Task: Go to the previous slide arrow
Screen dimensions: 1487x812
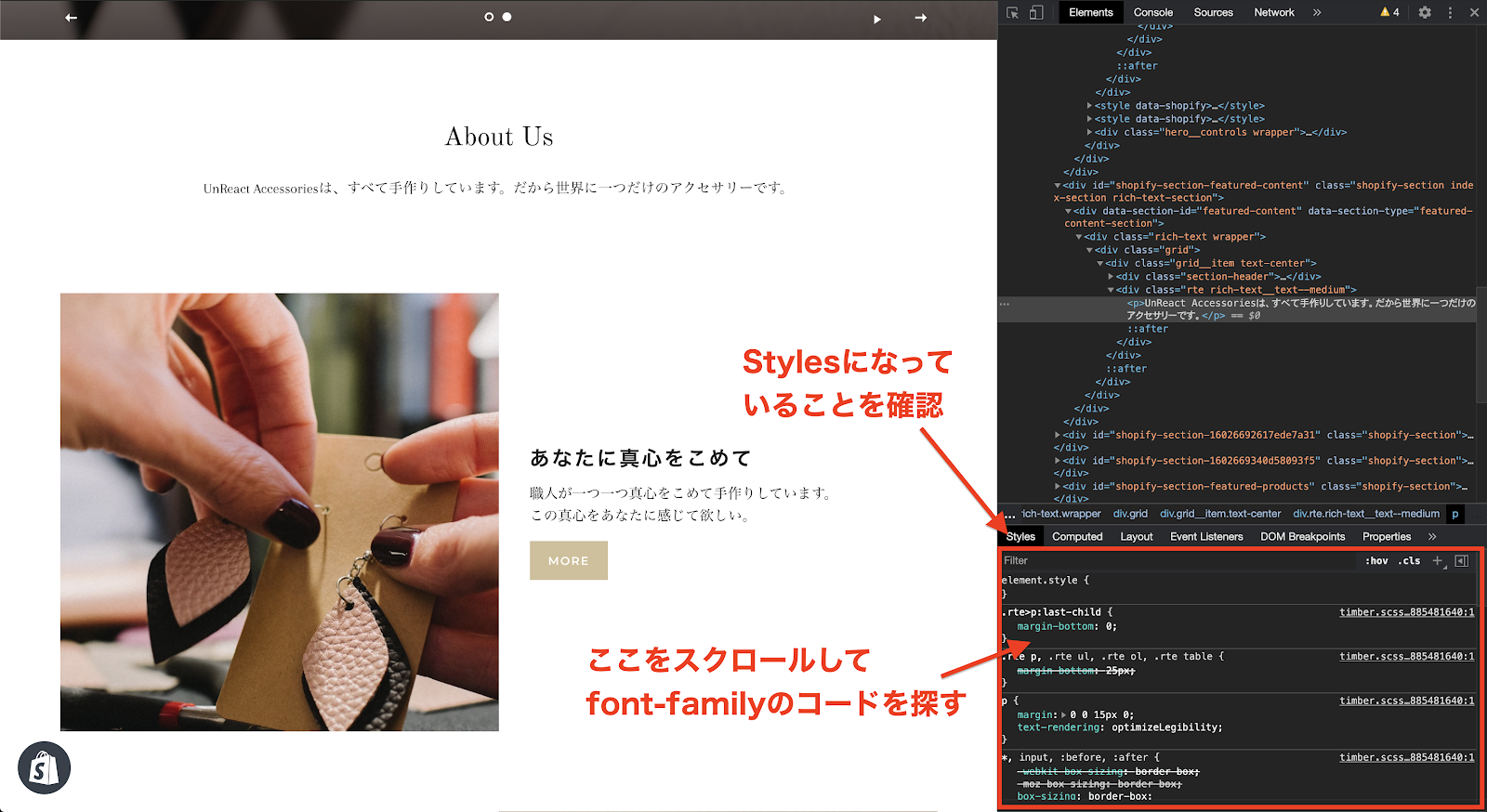Action: (x=71, y=18)
